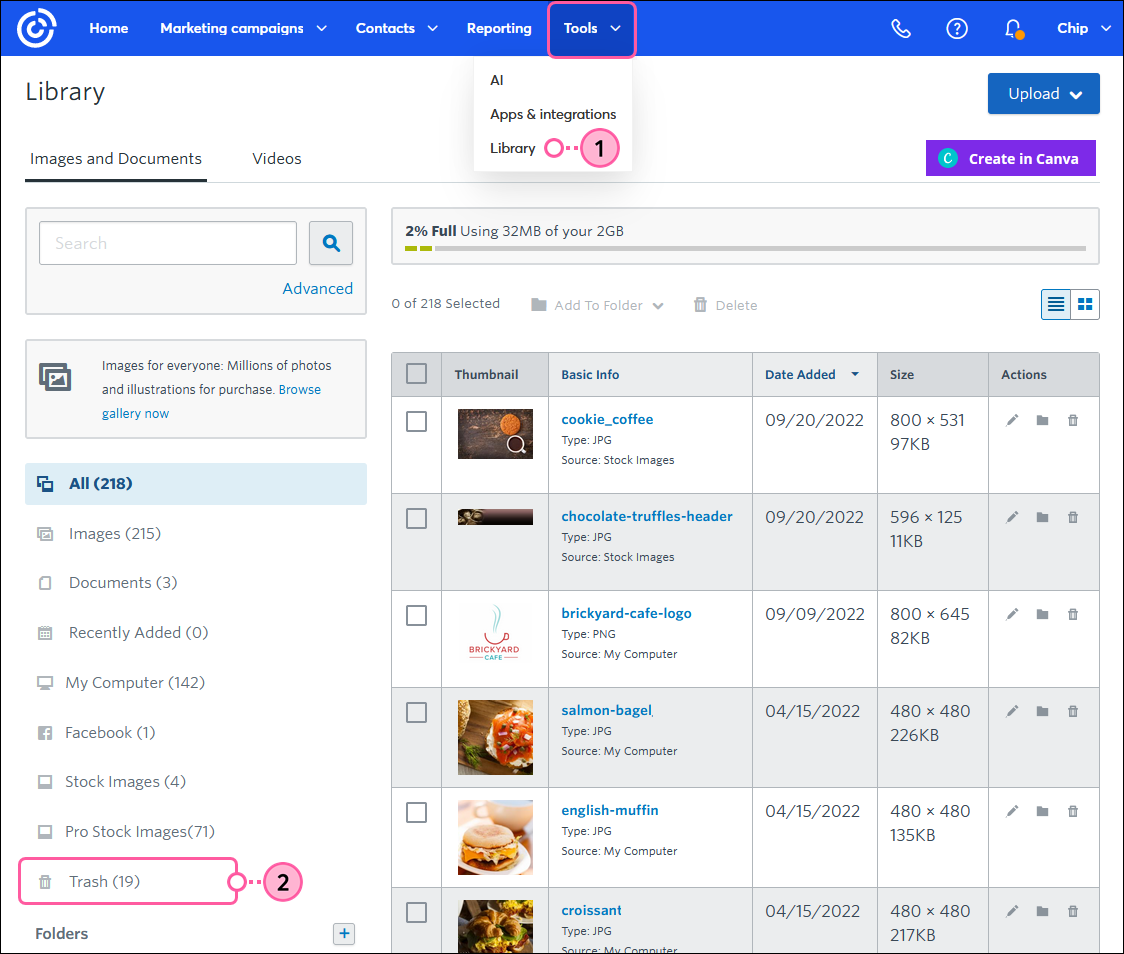Screen dimensions: 1124x954
Task: Edit brickyard-cafe-logo with pencil icon
Action: tap(1012, 614)
